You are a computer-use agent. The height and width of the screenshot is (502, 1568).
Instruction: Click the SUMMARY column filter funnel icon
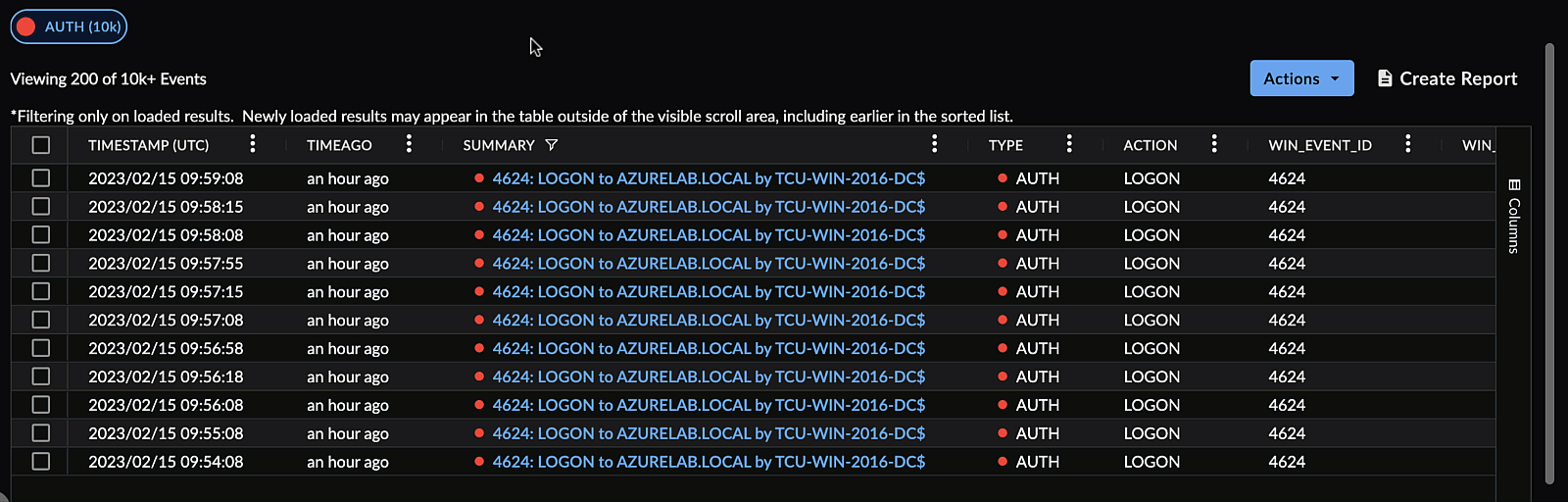click(552, 145)
